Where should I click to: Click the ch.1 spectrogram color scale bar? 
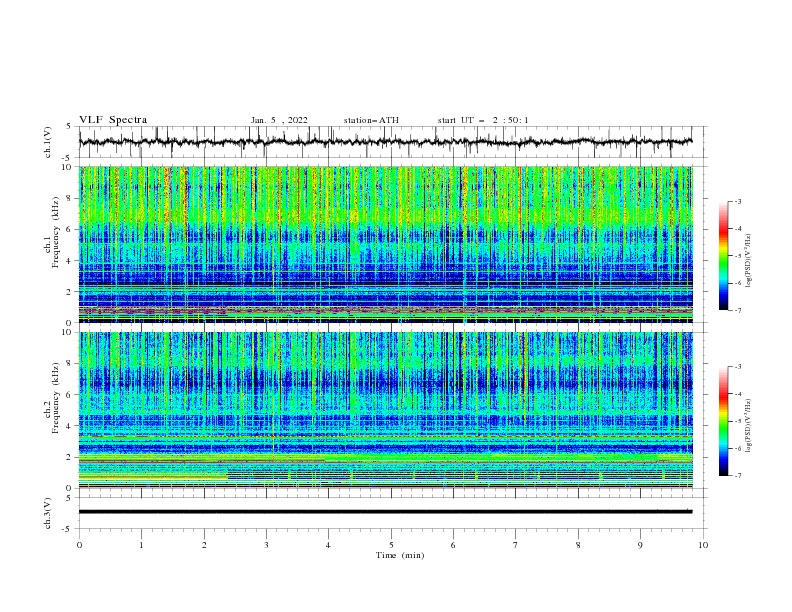[x=723, y=255]
